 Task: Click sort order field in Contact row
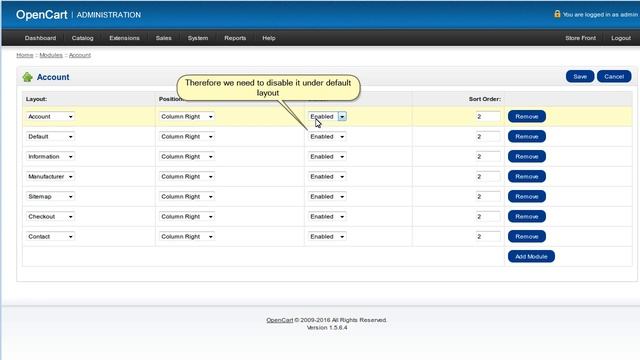tap(488, 236)
